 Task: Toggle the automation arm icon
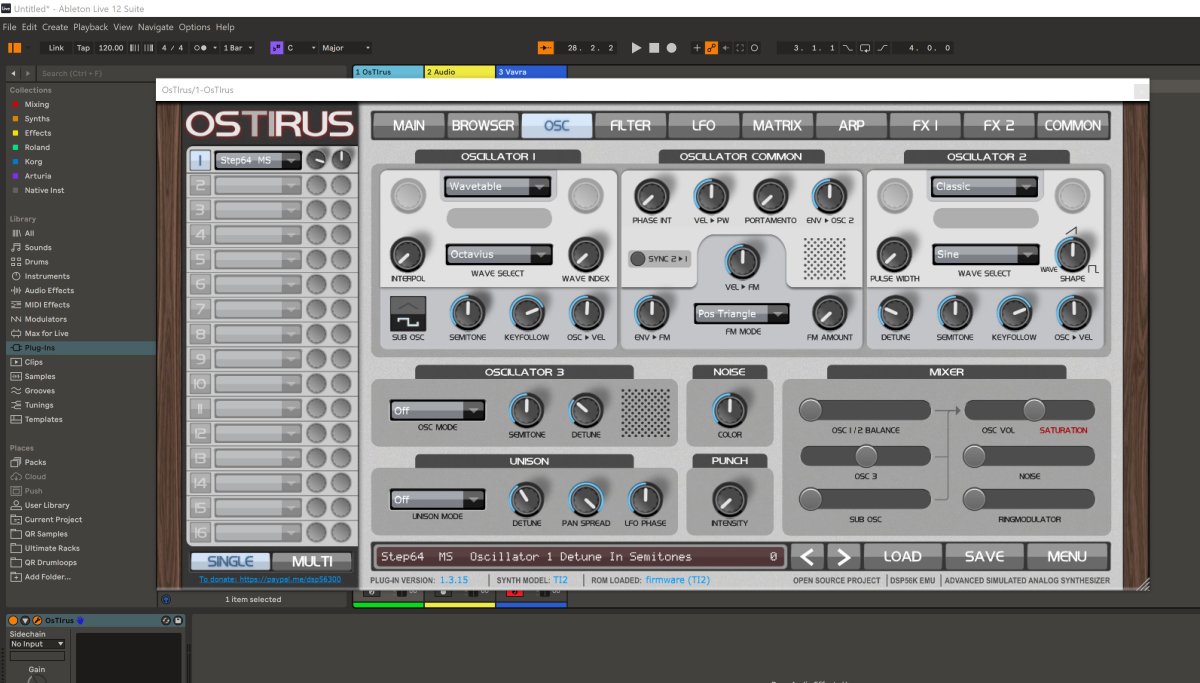(x=711, y=47)
